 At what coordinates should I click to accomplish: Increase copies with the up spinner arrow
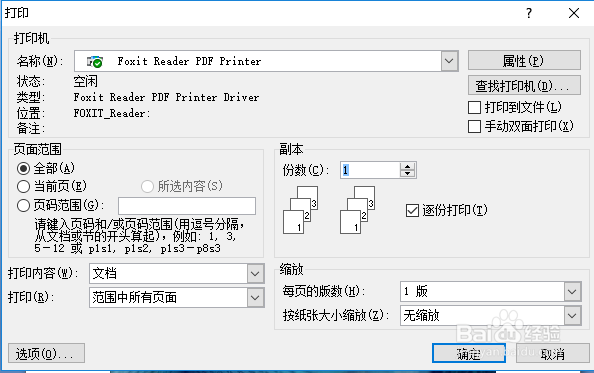(408, 167)
